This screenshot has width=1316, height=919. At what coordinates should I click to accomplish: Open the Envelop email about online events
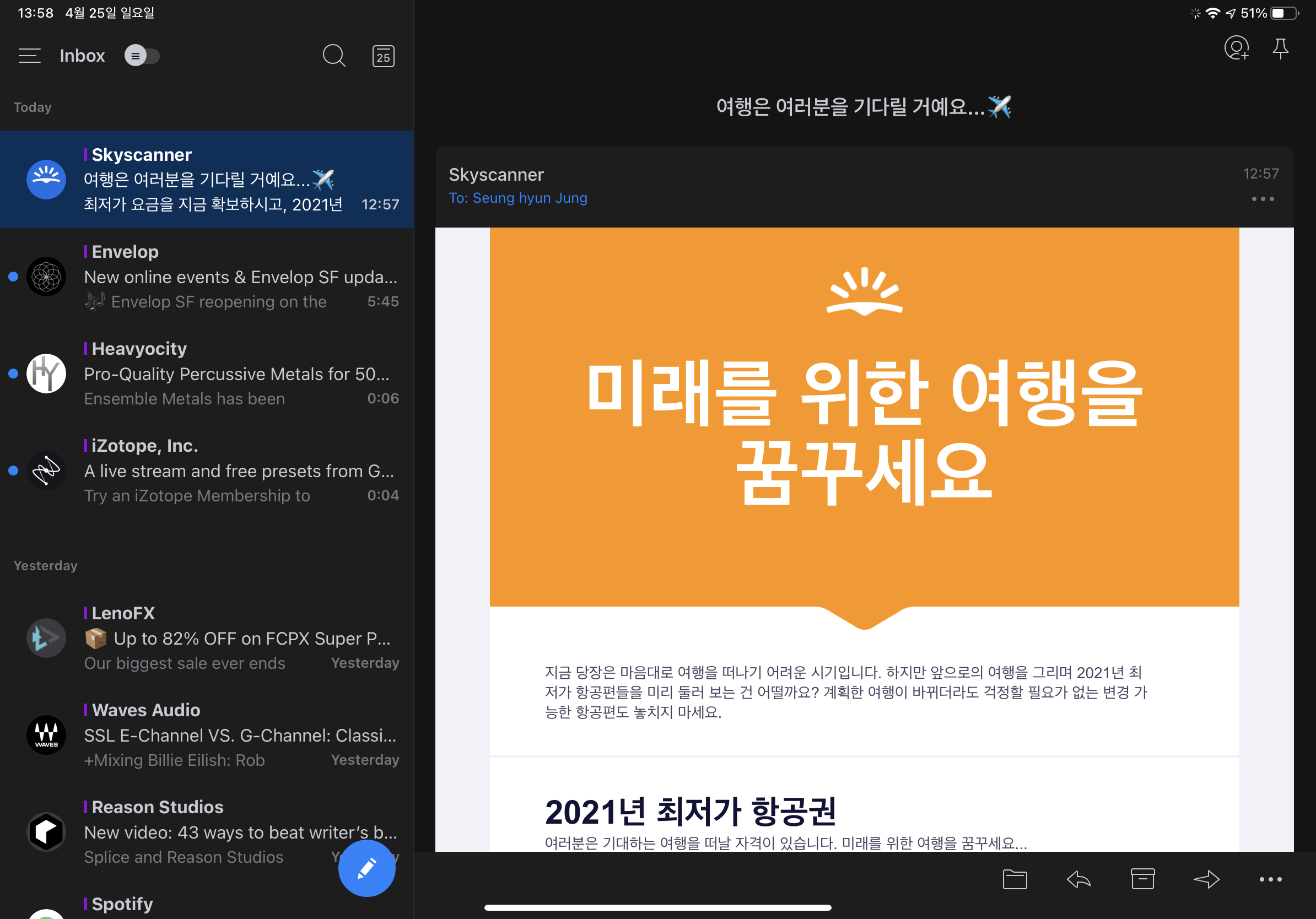tap(207, 277)
